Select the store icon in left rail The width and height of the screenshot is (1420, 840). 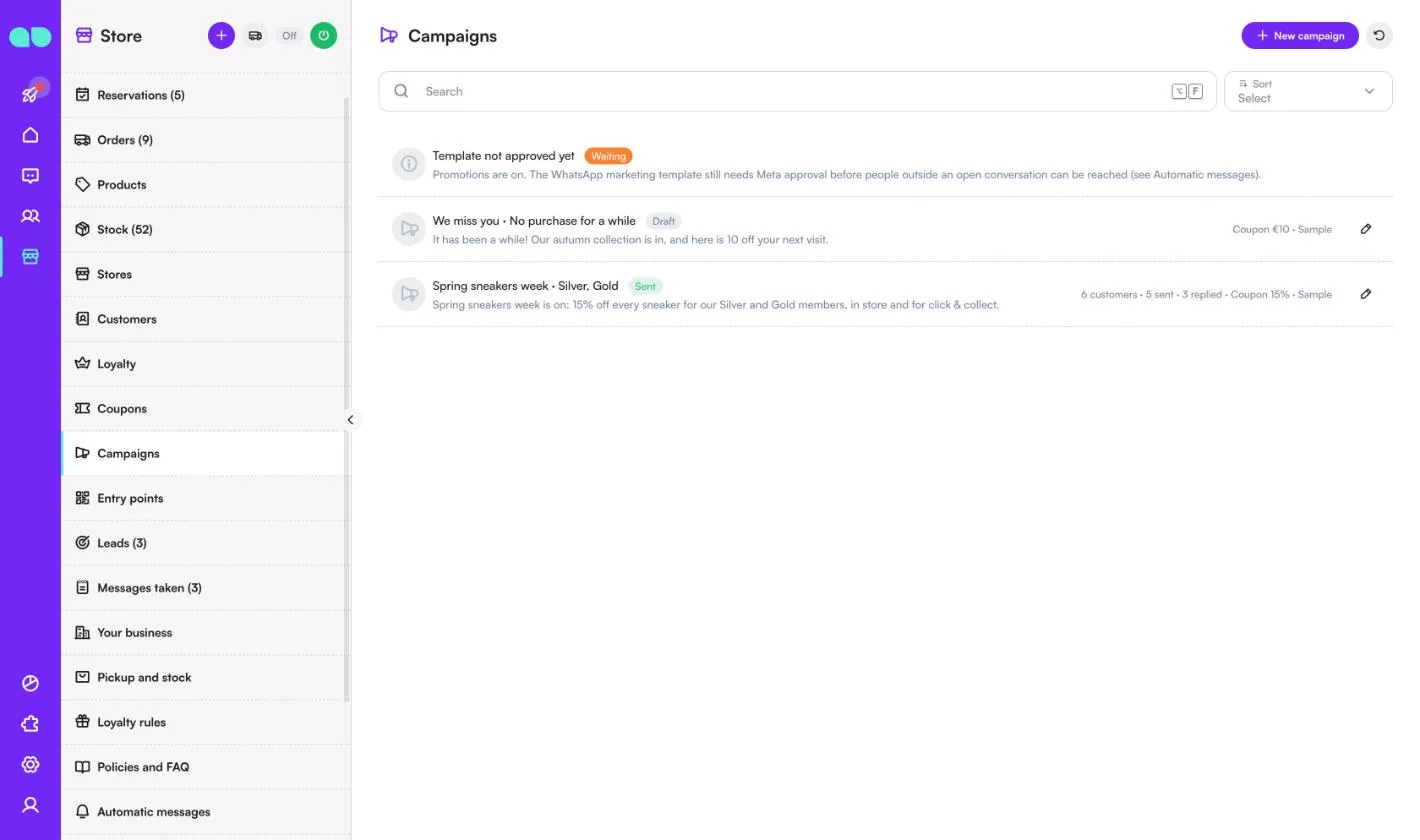click(x=30, y=257)
